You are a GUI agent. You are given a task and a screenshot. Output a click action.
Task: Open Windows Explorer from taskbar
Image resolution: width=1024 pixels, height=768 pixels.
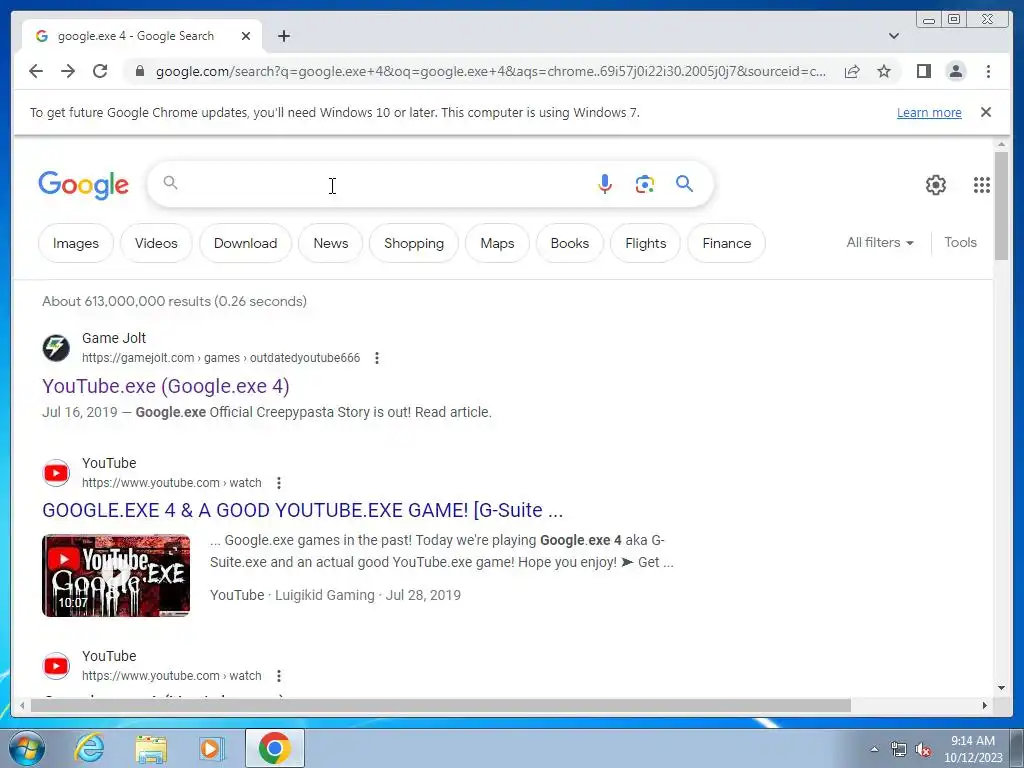tap(151, 748)
